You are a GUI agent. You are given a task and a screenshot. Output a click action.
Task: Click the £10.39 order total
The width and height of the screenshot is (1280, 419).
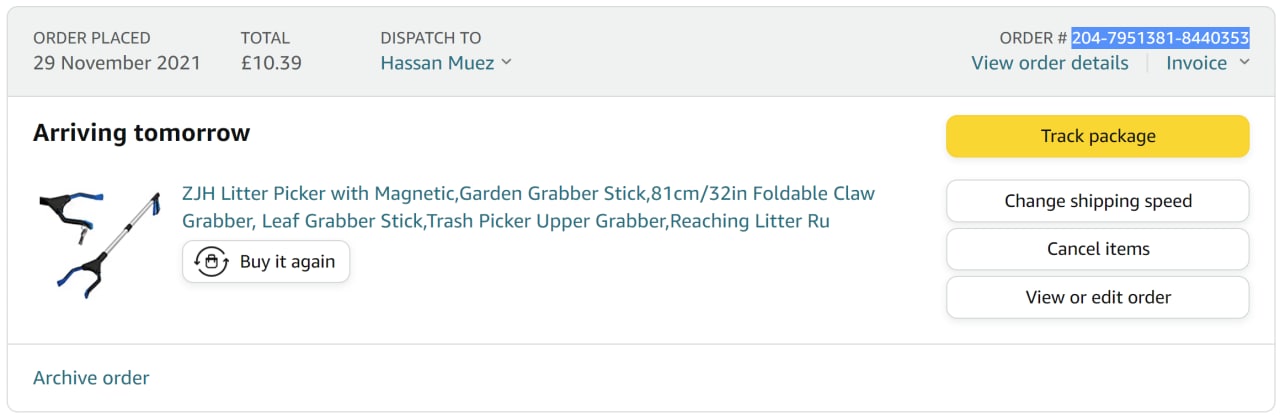pyautogui.click(x=271, y=63)
